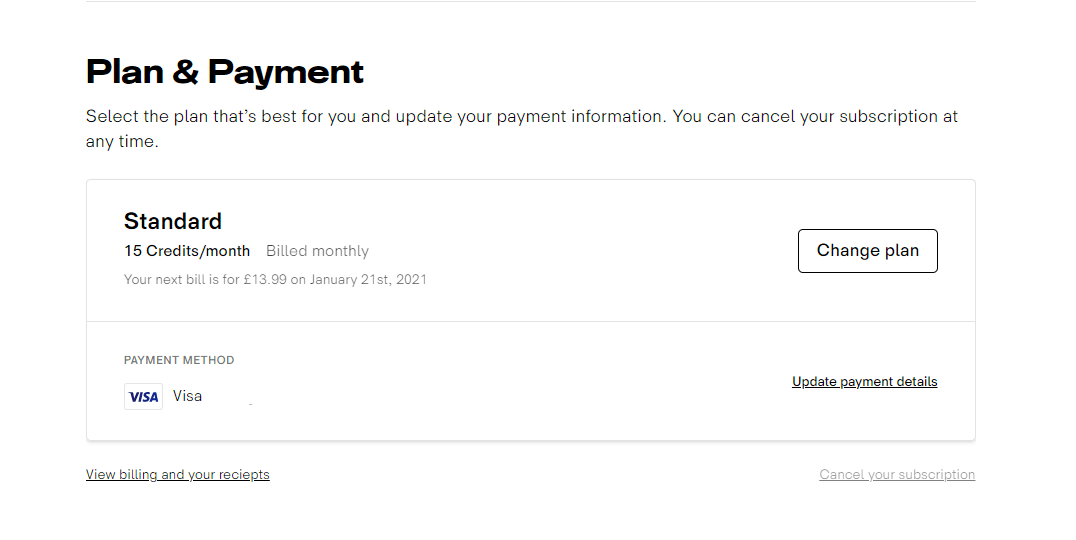Click the Visa text beside the card logo
Viewport: 1076px width, 540px height.
(187, 396)
